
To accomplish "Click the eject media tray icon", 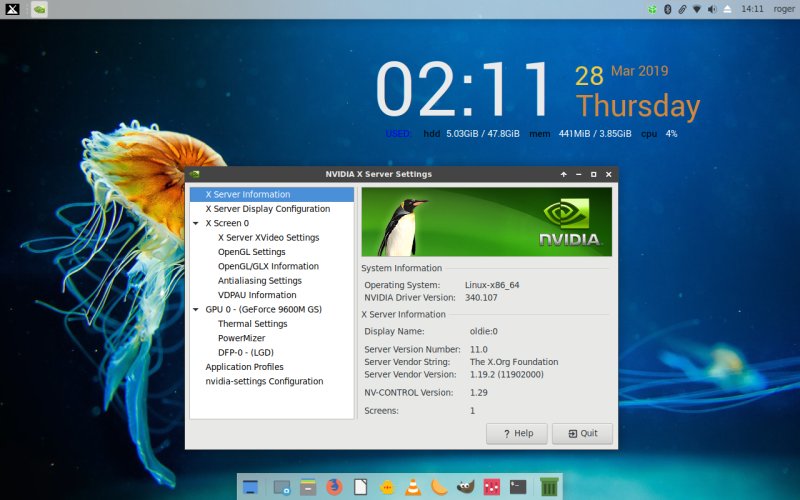I will 727,9.
